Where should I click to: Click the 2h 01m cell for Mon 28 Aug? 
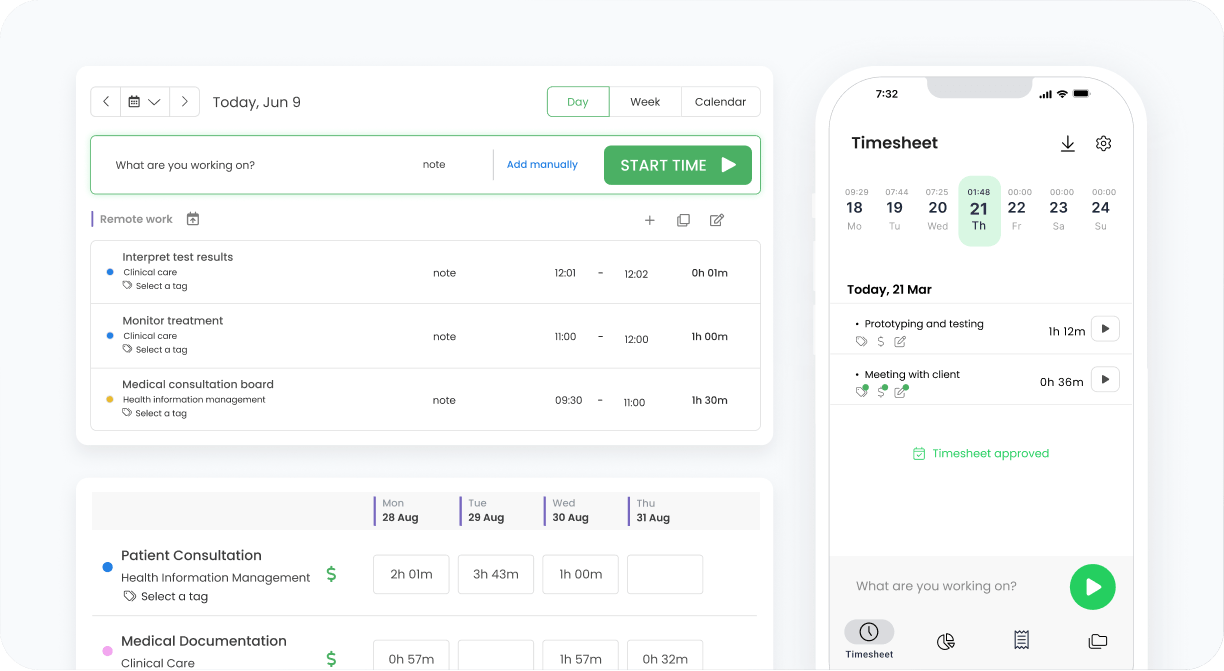pyautogui.click(x=411, y=574)
